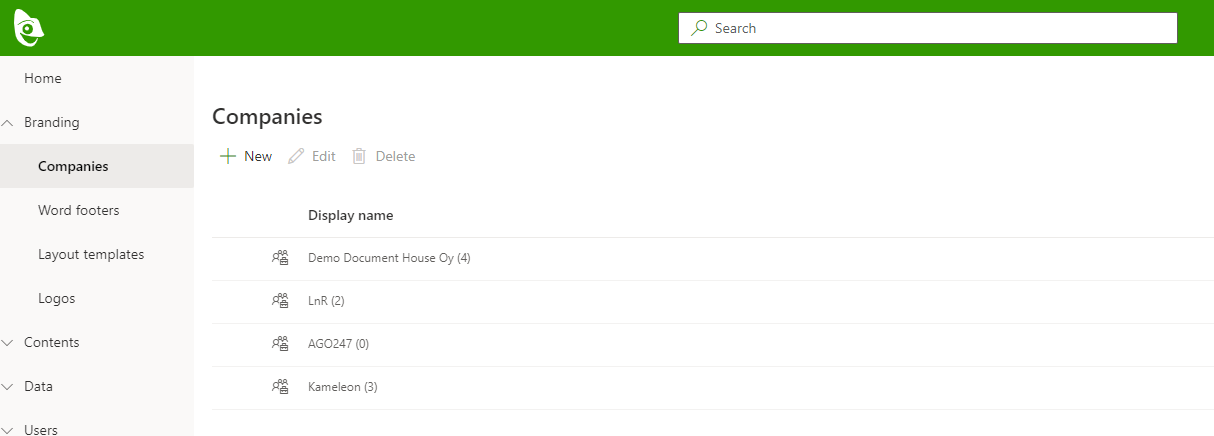The image size is (1214, 436).
Task: Select the Kameleon (3) row
Action: click(x=713, y=387)
